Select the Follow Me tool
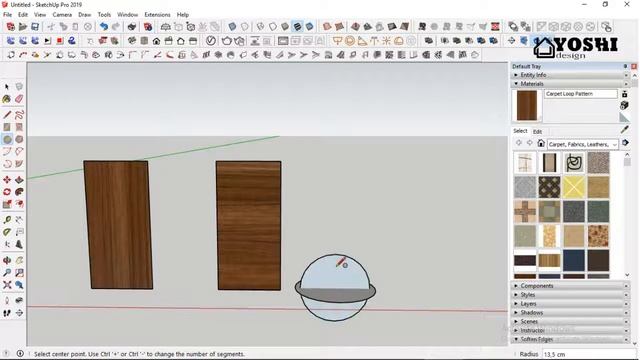This screenshot has width=640, height=360. (x=19, y=192)
